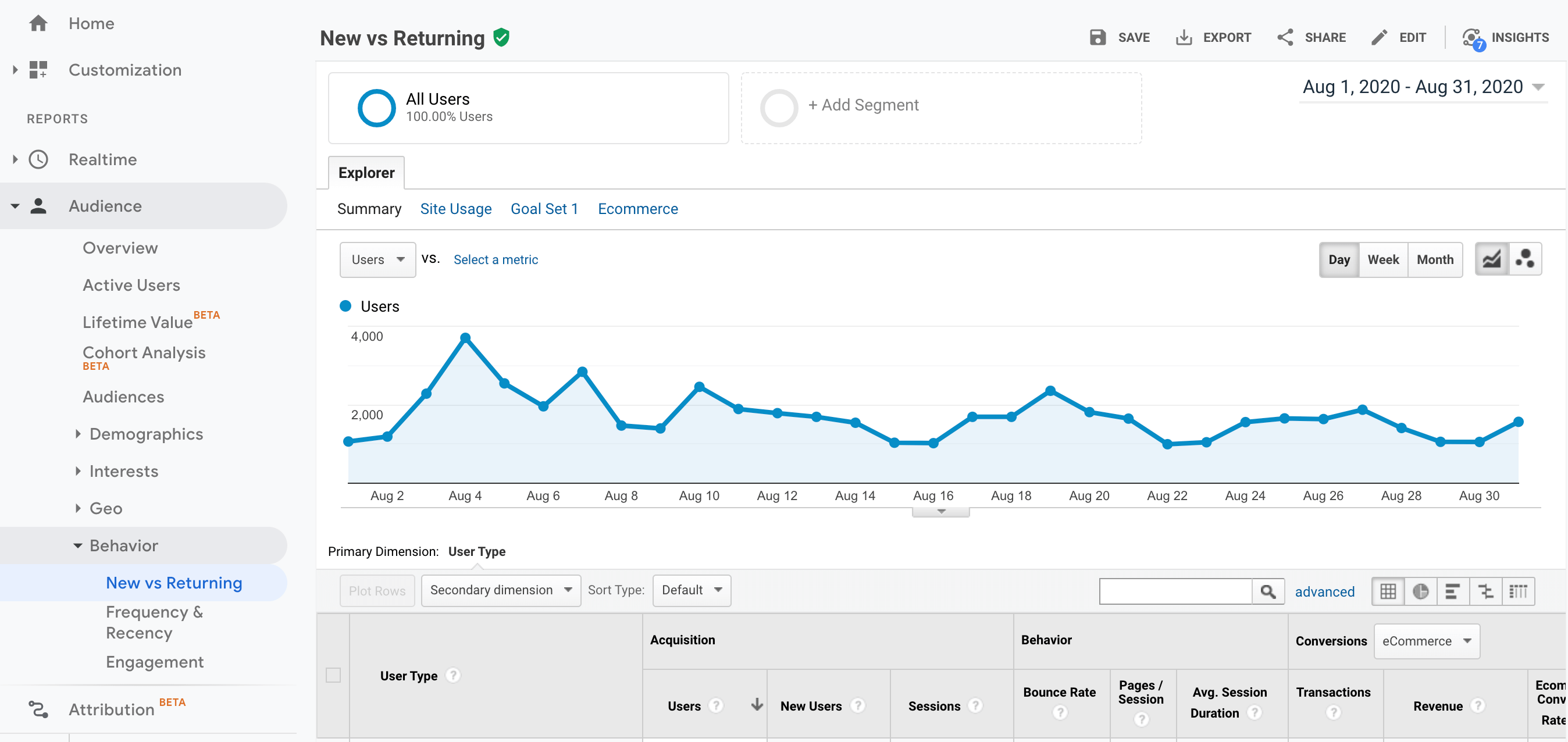Open Insights panel icon

(x=1472, y=39)
